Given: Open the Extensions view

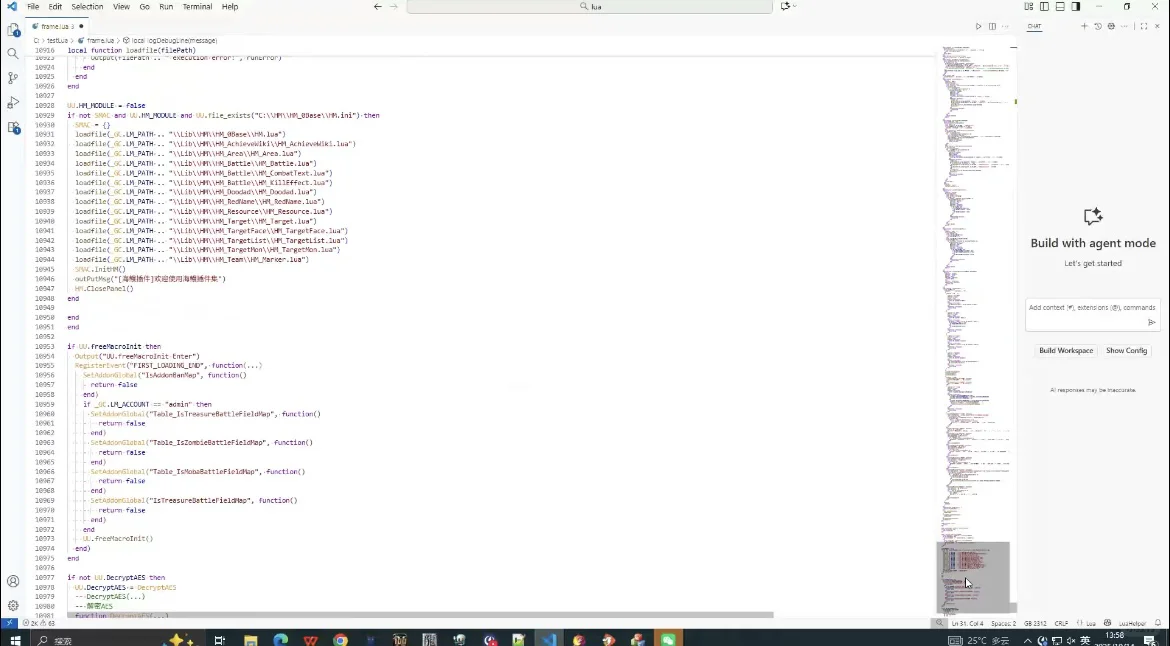Looking at the screenshot, I should click(x=13, y=128).
